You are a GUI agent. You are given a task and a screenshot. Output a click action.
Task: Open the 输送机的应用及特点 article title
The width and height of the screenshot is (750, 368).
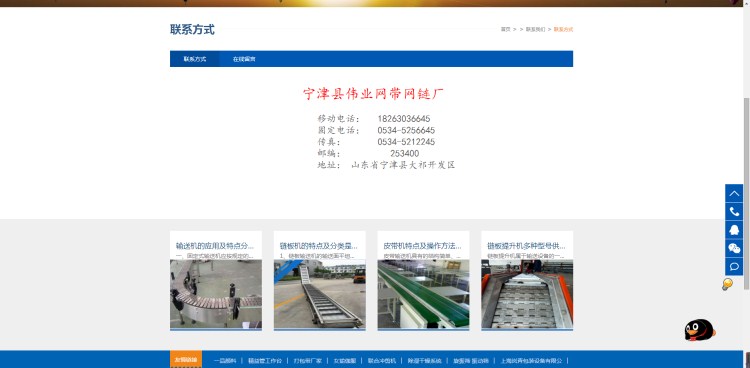click(215, 246)
